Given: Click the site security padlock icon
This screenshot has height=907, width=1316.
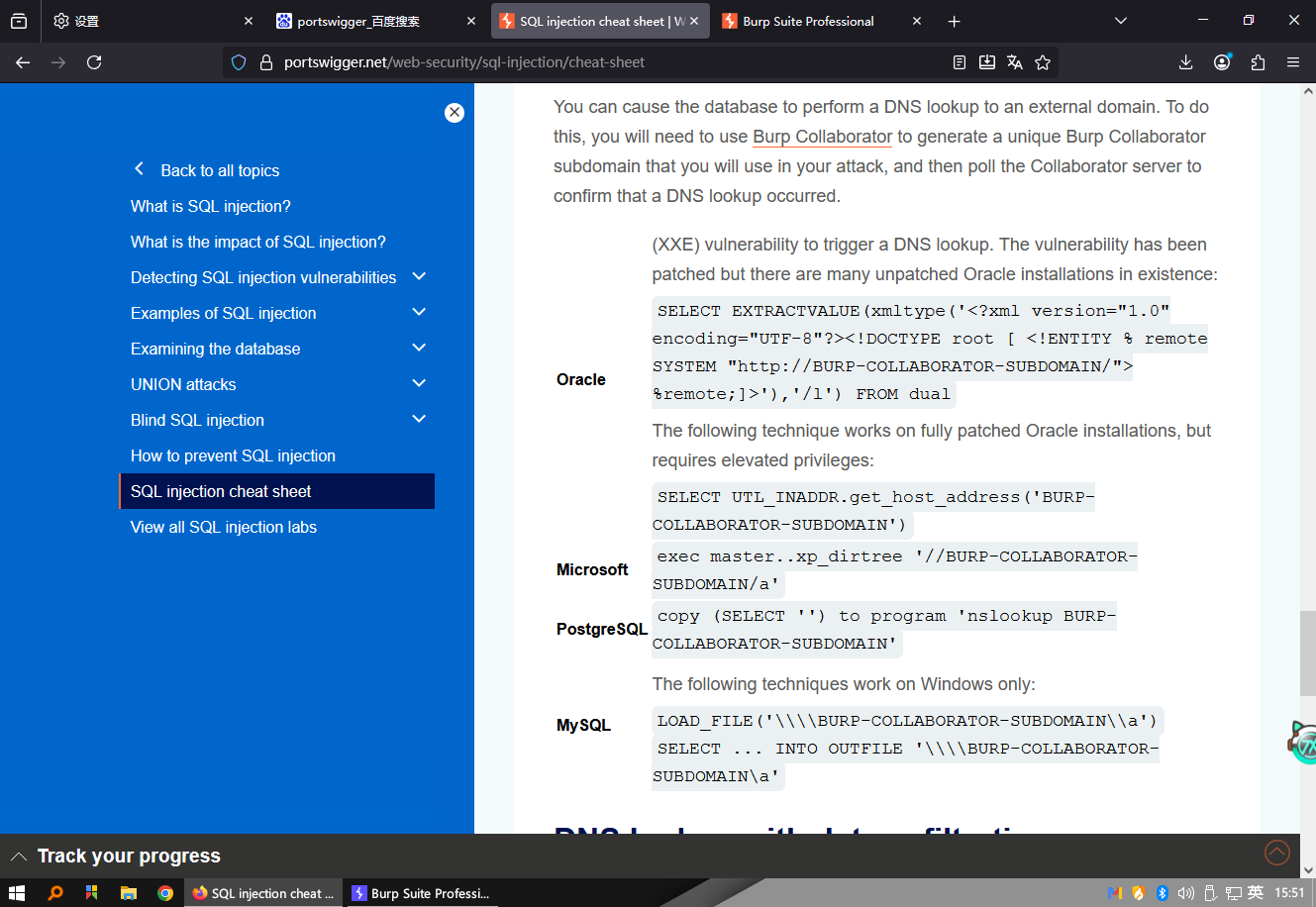Looking at the screenshot, I should point(265,62).
